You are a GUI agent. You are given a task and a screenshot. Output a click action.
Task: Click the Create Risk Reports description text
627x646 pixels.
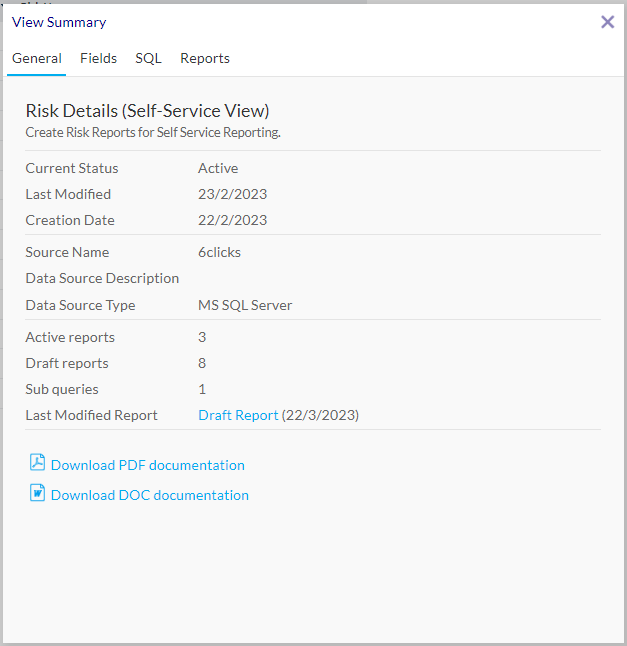152,132
